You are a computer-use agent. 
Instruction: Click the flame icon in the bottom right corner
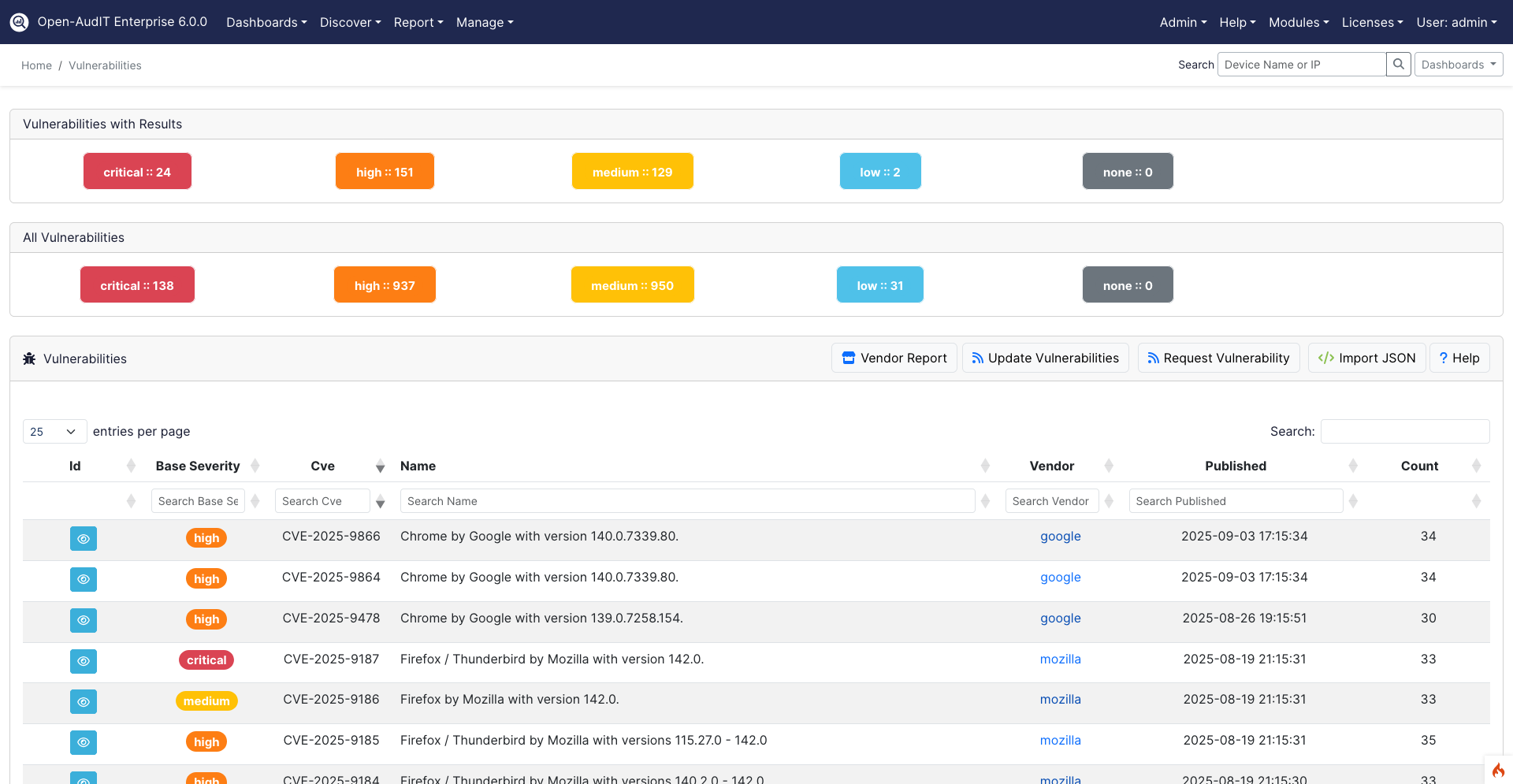[1498, 771]
